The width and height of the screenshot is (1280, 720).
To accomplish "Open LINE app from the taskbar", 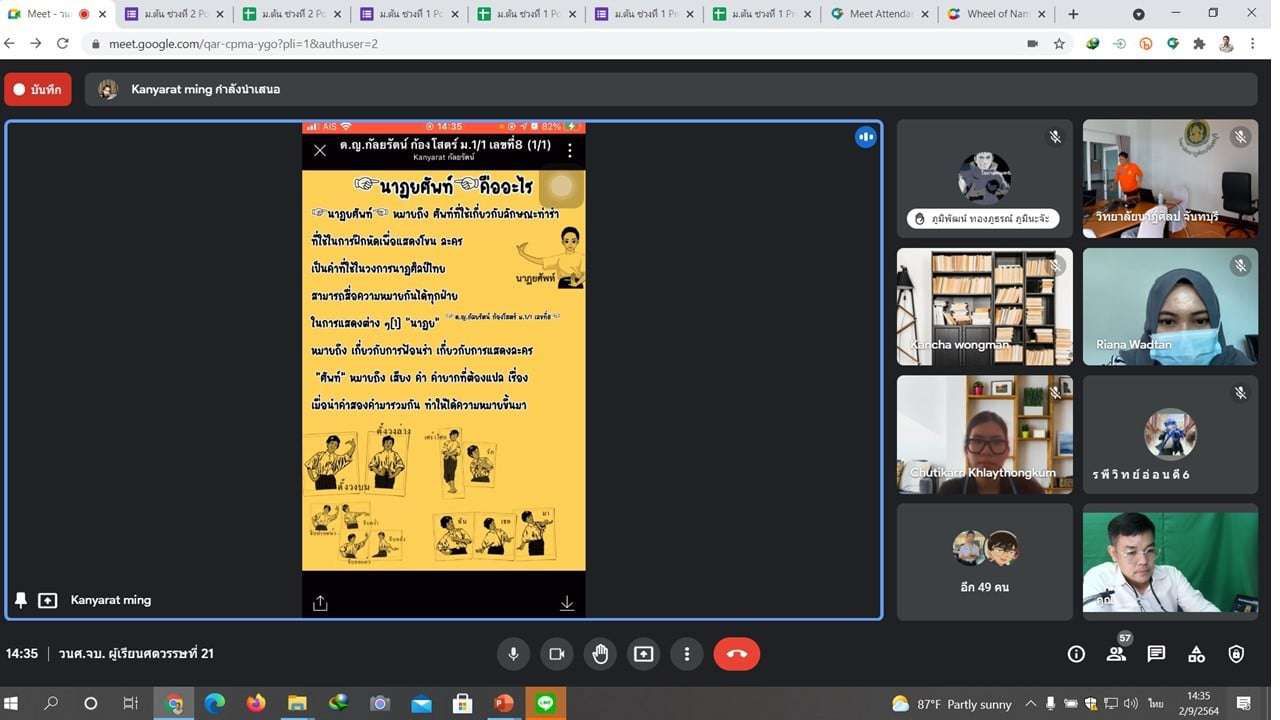I will click(x=545, y=704).
